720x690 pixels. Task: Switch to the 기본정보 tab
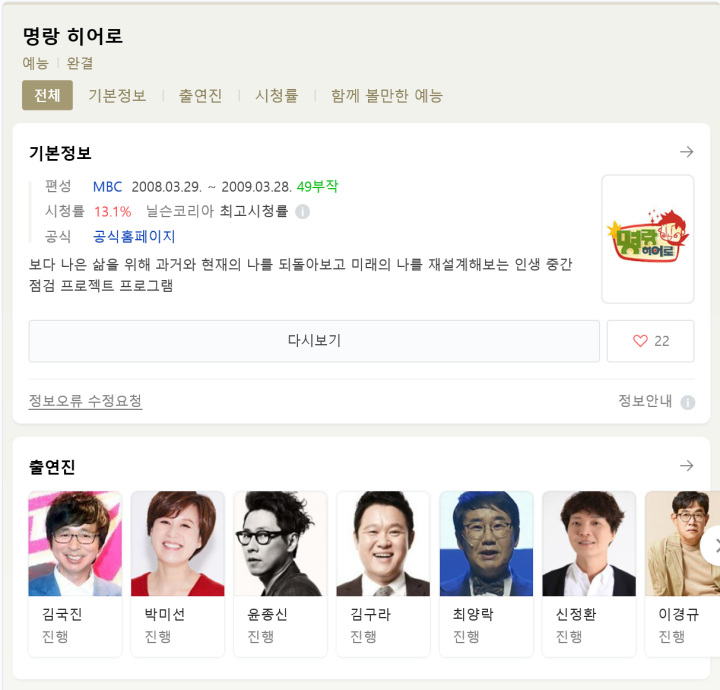point(117,95)
